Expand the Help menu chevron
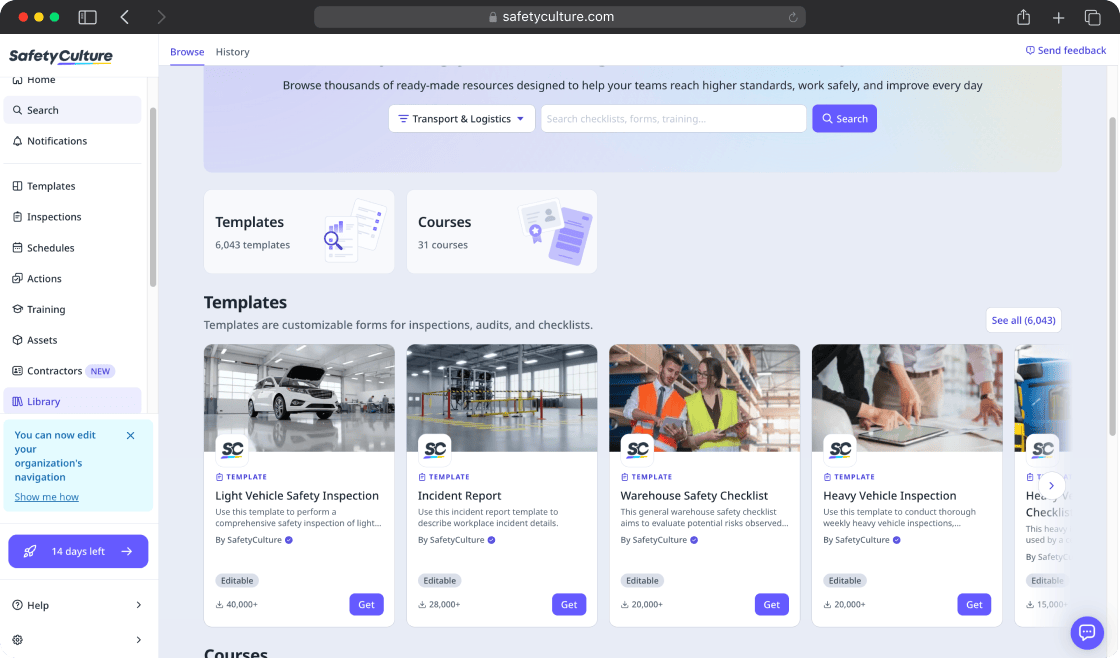Viewport: 1120px width, 658px height. 139,605
